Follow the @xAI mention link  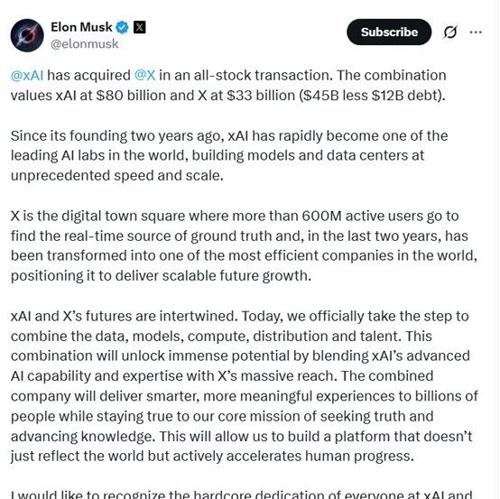27,75
